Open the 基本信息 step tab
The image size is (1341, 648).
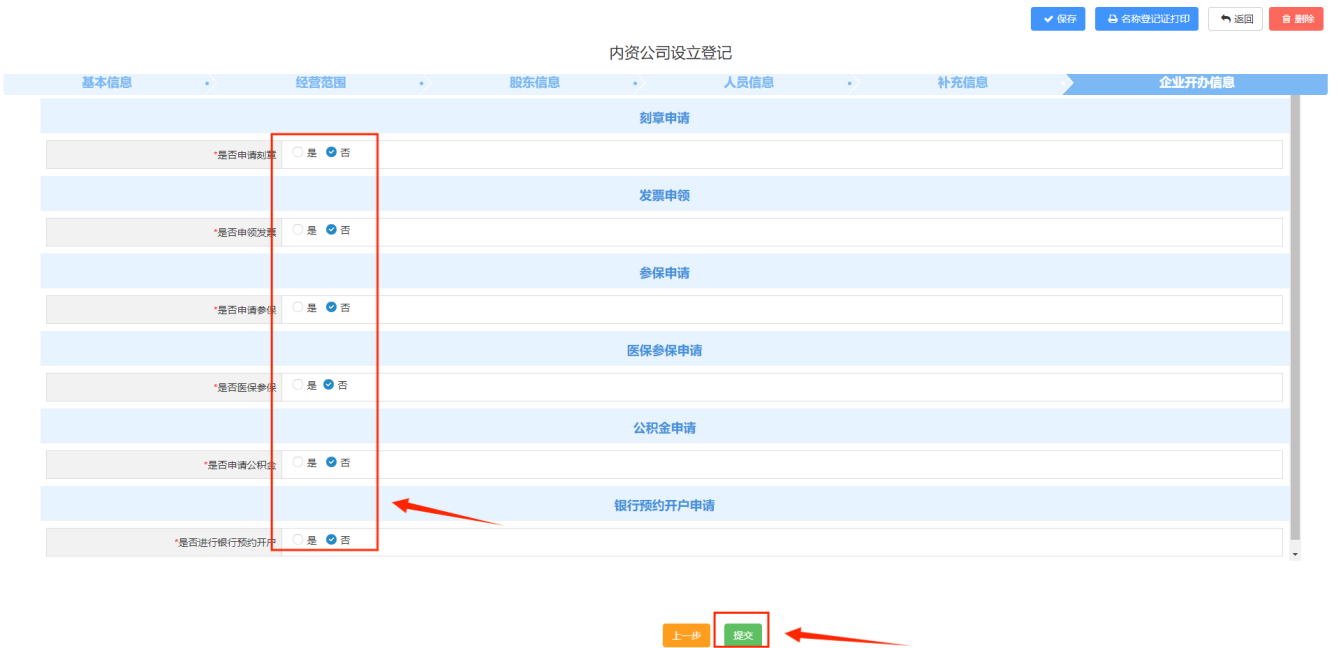[x=107, y=83]
